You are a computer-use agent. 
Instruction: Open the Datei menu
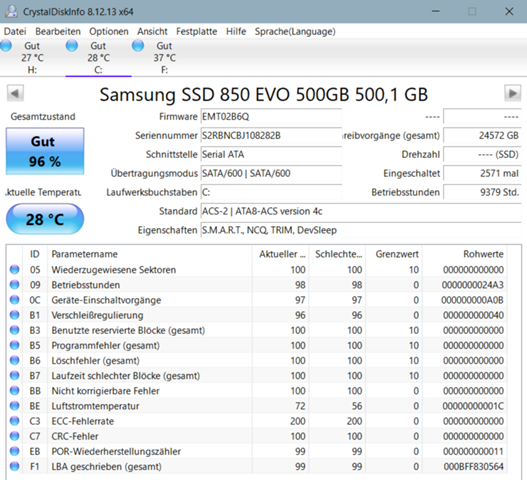pos(15,32)
